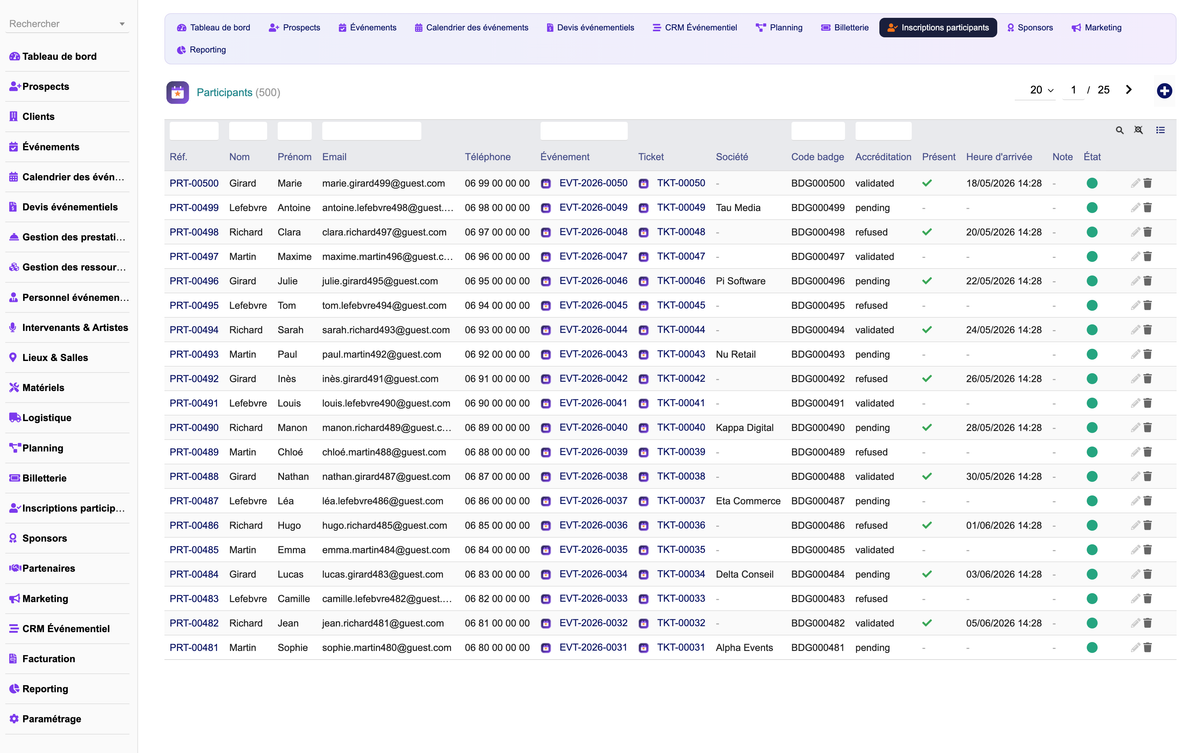Click ticket icon beside TKT-00035

click(644, 550)
